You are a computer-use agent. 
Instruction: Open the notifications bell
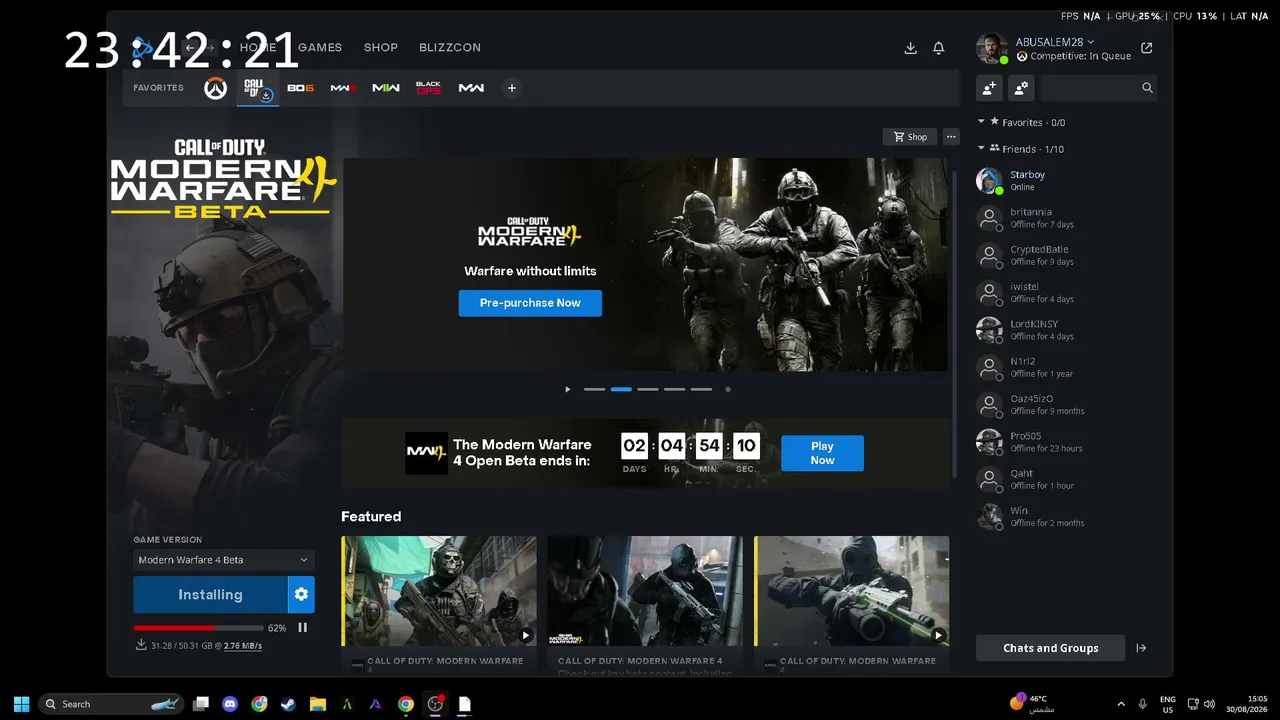[x=938, y=48]
